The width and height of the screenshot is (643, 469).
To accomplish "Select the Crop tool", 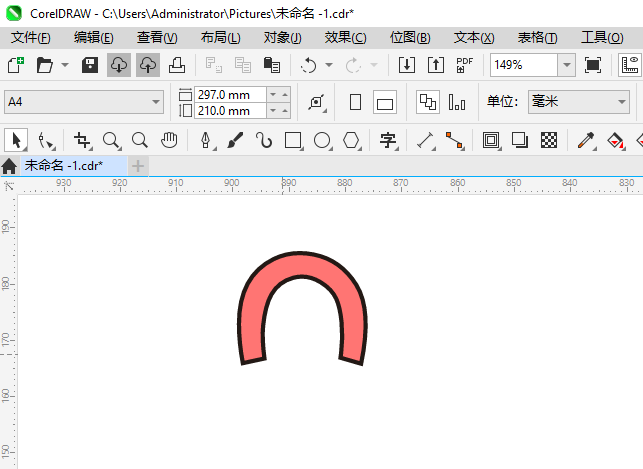I will 82,140.
